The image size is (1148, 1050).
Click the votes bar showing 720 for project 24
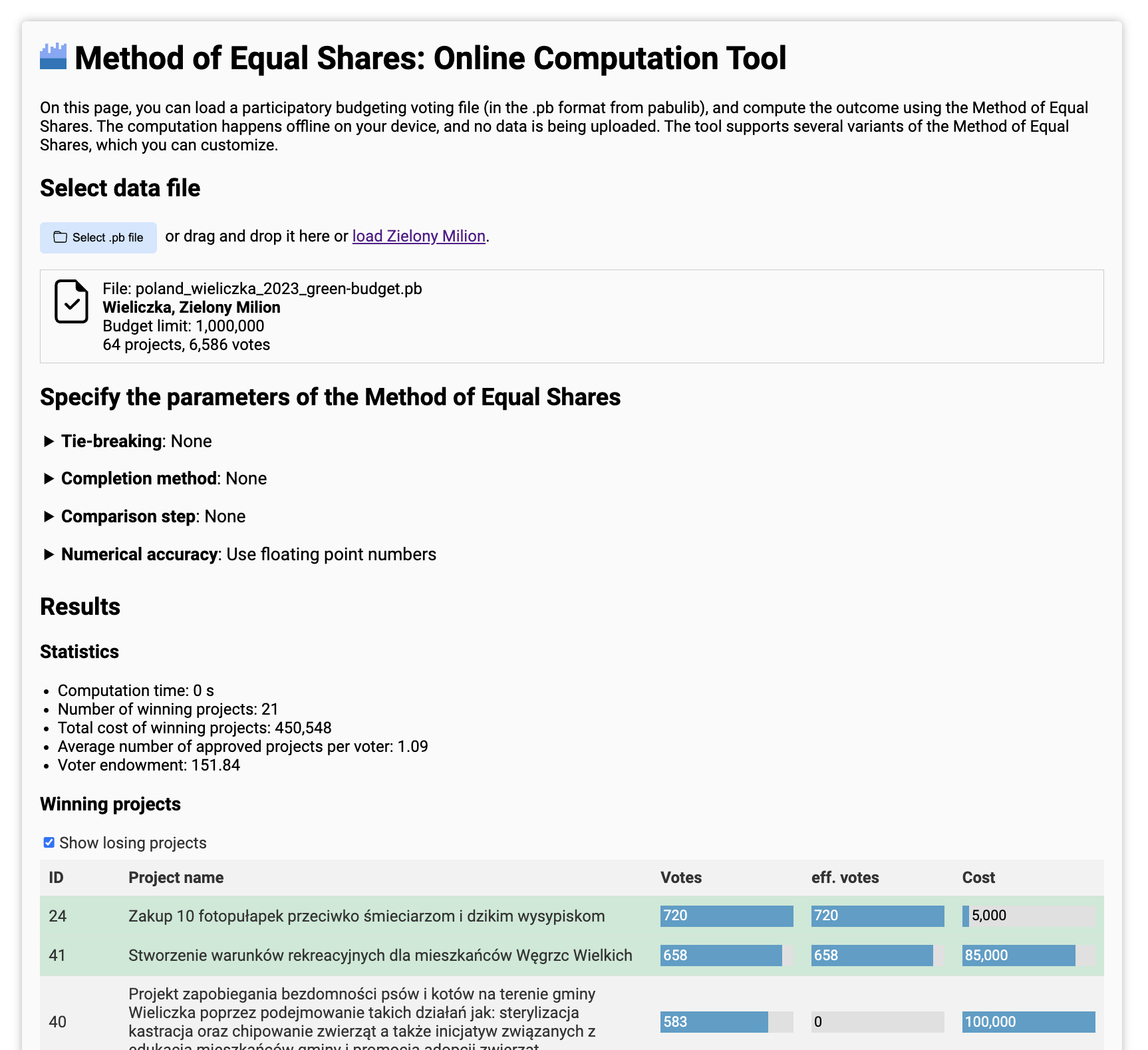[x=726, y=916]
